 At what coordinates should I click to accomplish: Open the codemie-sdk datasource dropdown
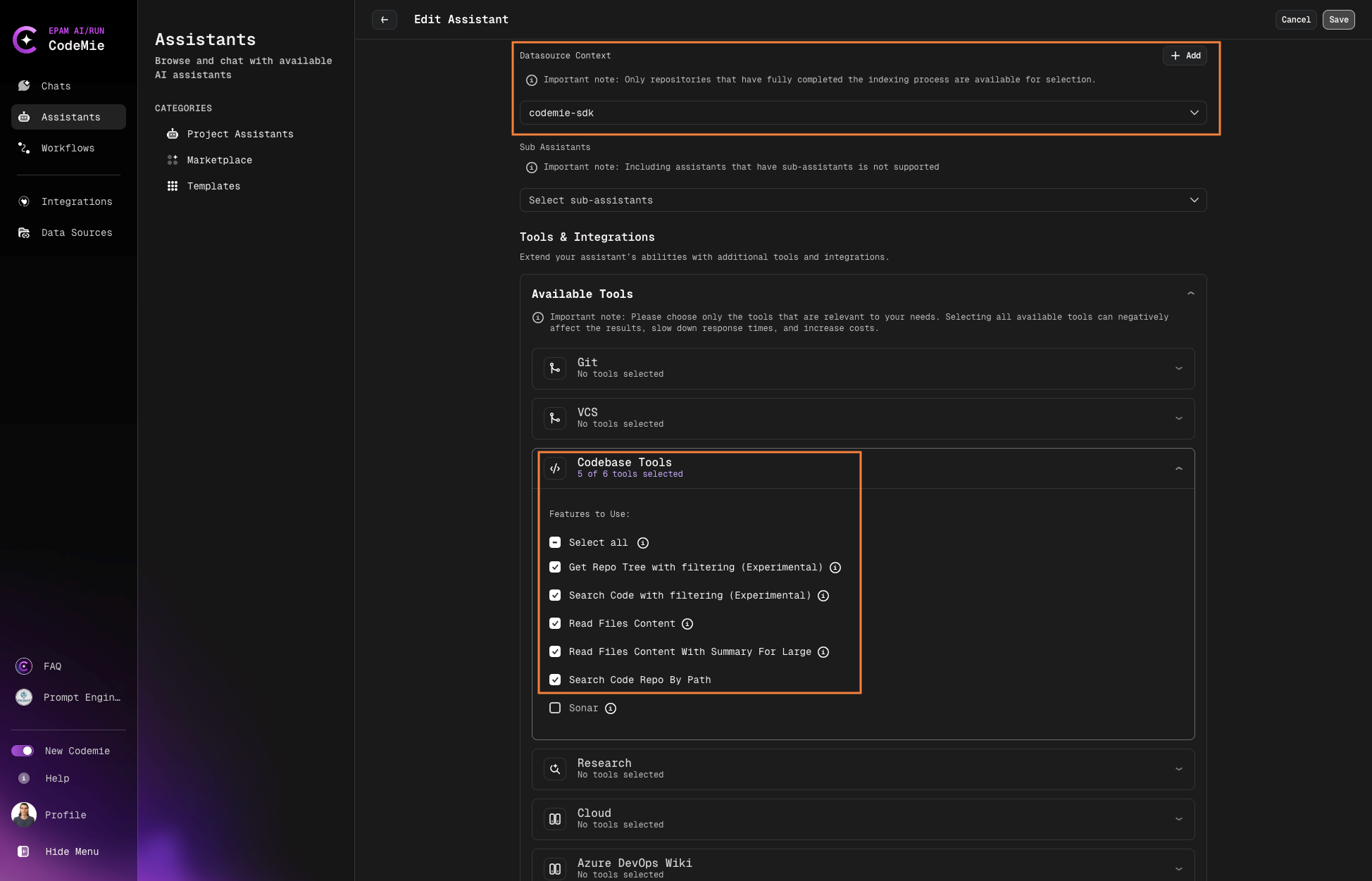[x=862, y=113]
